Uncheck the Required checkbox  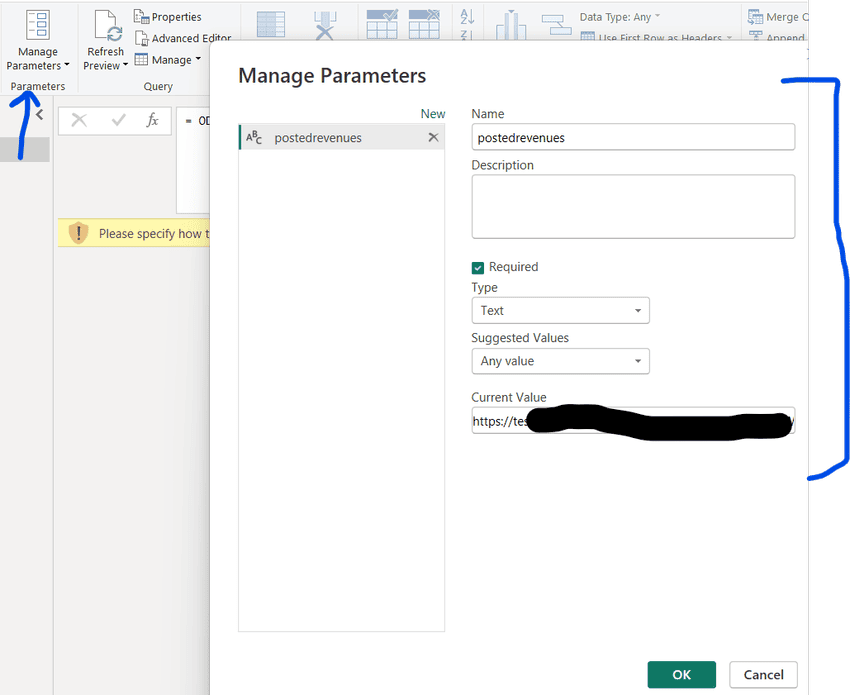pos(478,267)
